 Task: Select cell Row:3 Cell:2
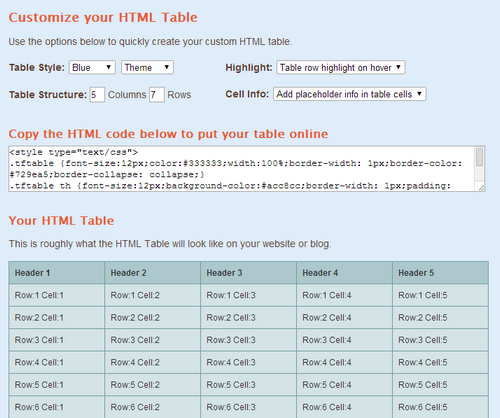pos(153,340)
